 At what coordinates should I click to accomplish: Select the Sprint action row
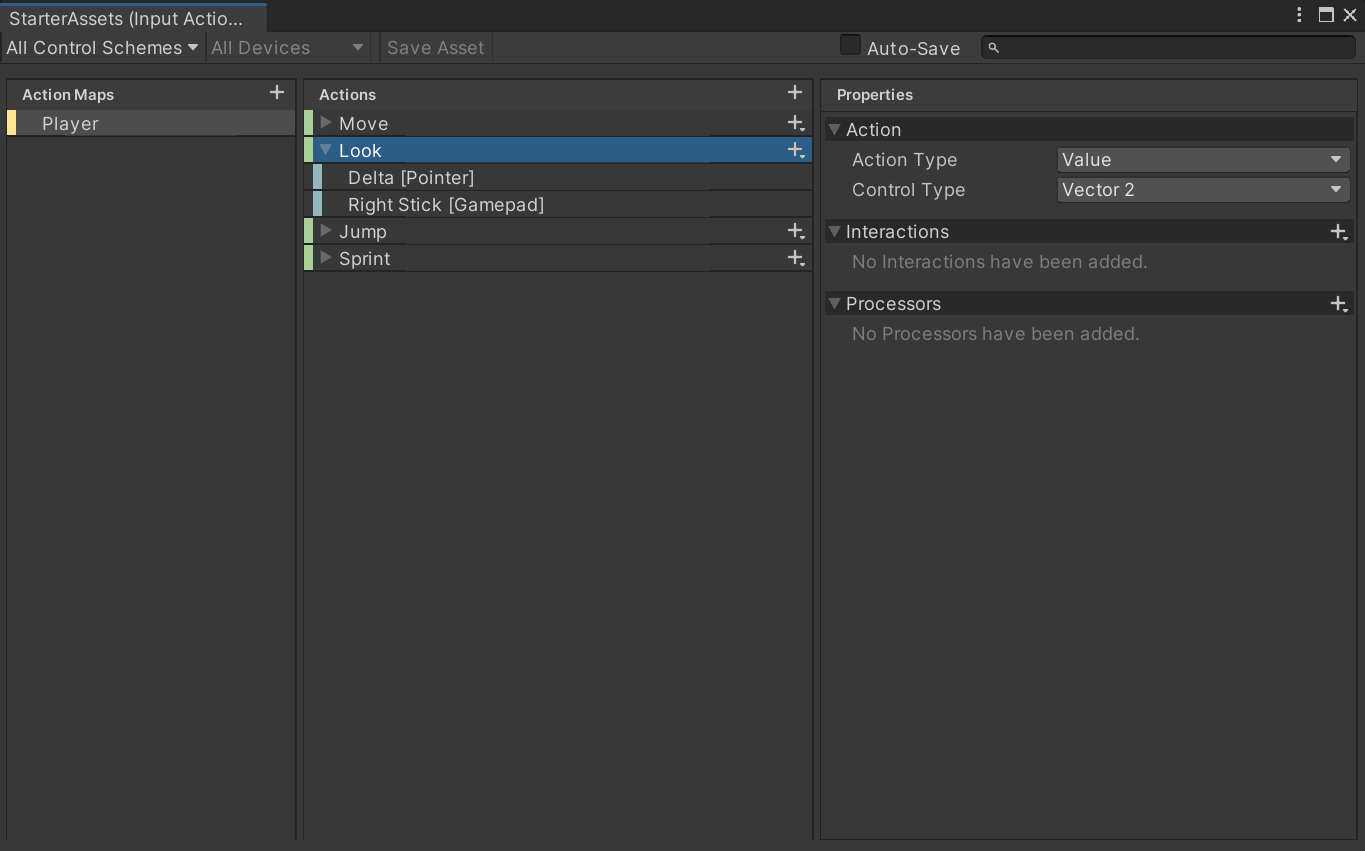coord(558,258)
